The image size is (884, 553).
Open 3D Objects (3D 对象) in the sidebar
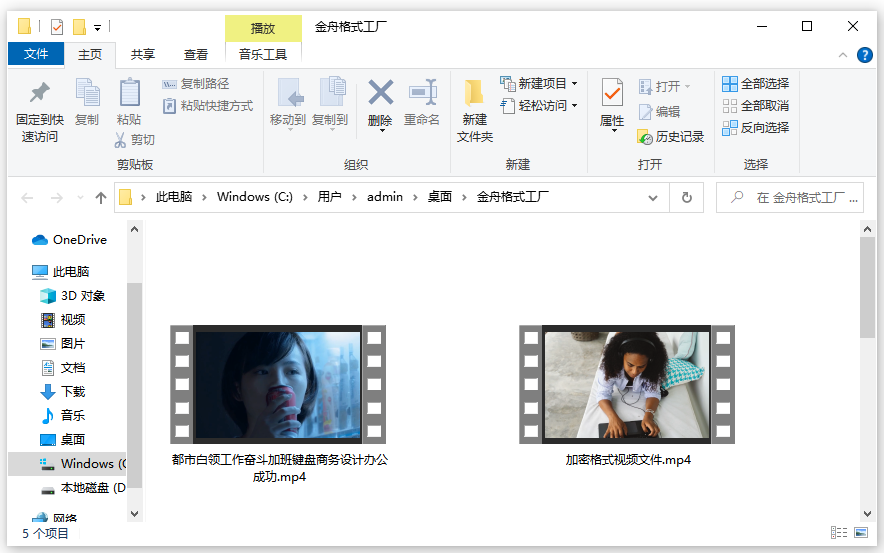(x=73, y=296)
